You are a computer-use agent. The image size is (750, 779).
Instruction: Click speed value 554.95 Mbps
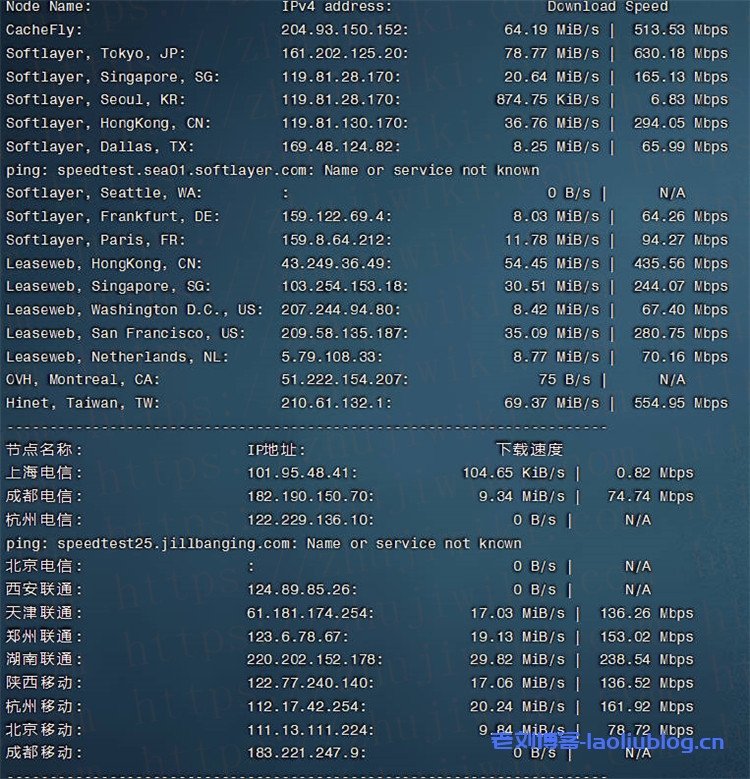pyautogui.click(x=680, y=403)
